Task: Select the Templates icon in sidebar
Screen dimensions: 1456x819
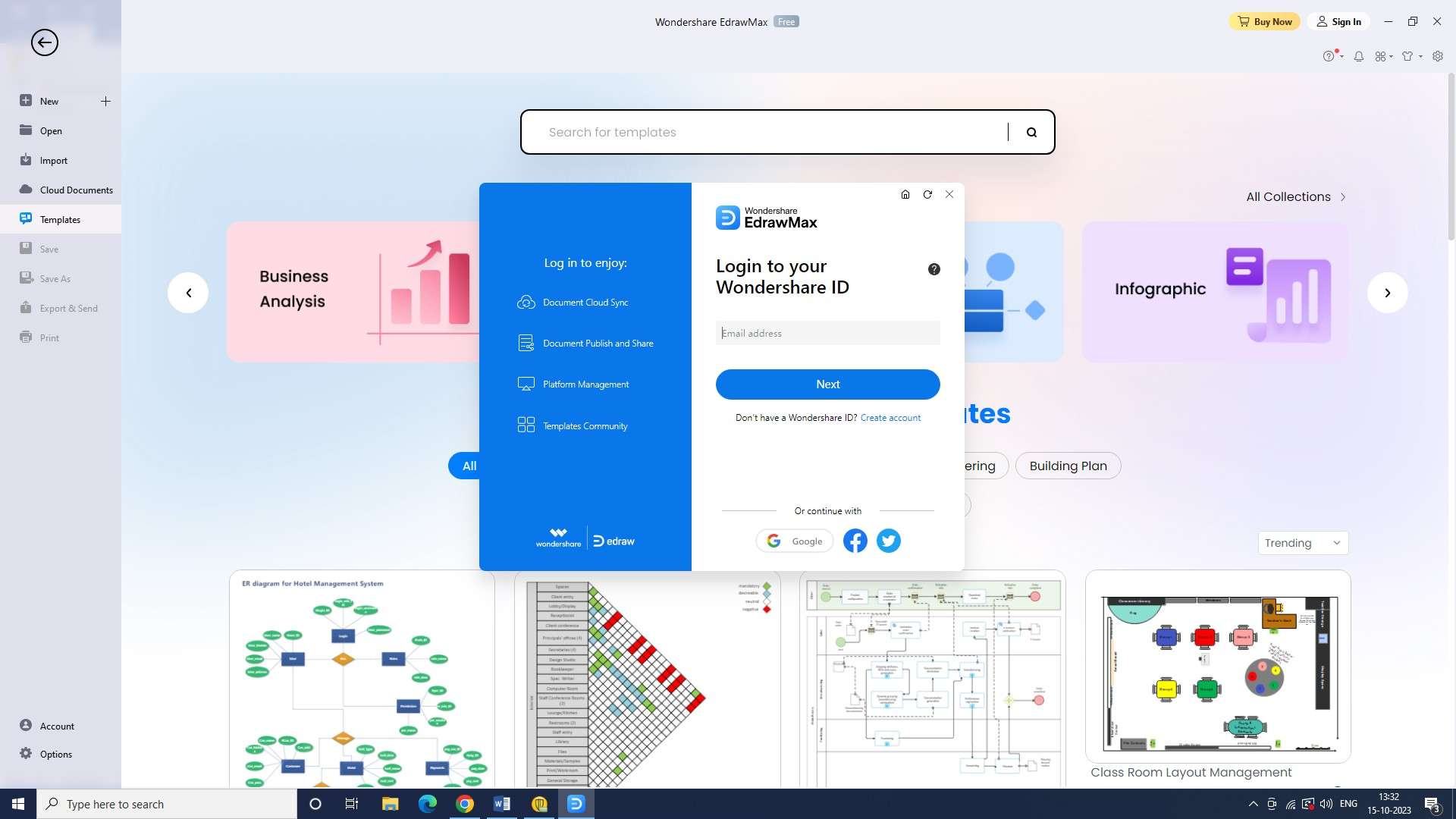Action: pos(26,218)
